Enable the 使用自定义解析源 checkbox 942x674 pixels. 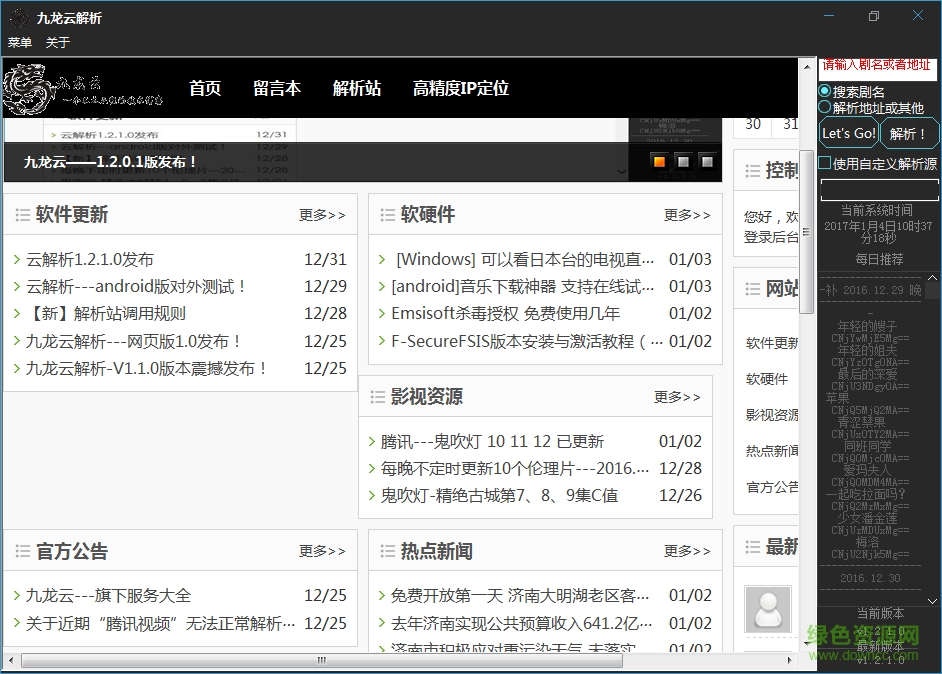(x=823, y=161)
